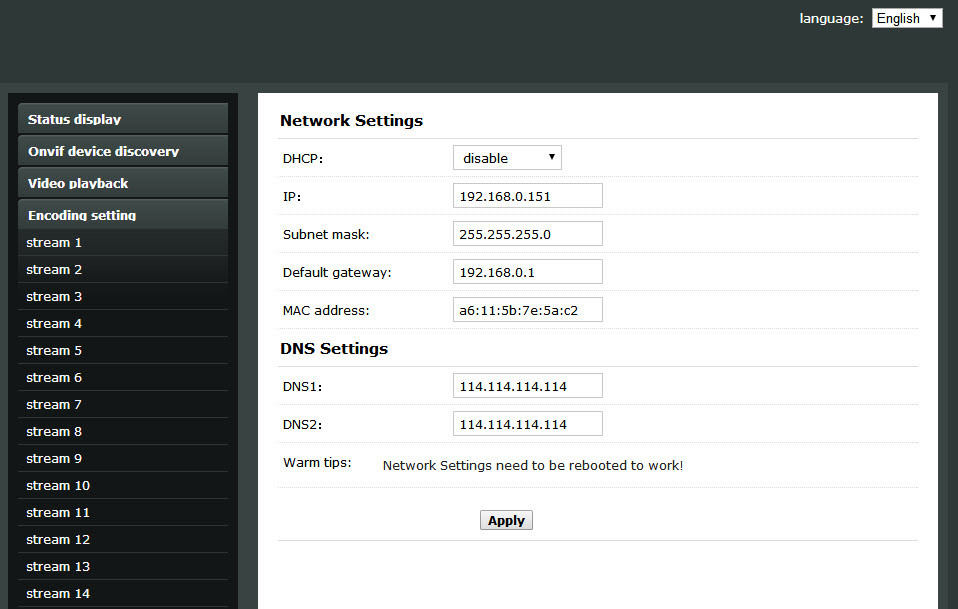
Task: Click the DNS Settings heading
Action: coord(334,348)
